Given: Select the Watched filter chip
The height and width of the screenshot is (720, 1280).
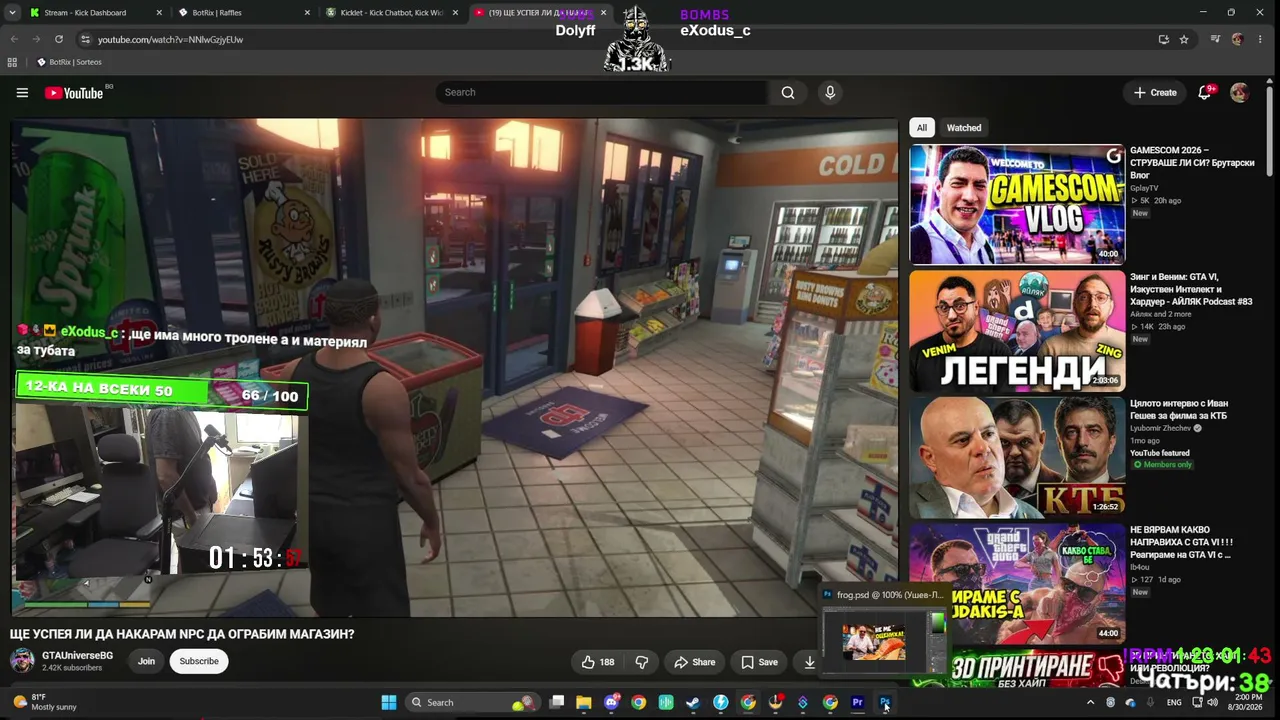Looking at the screenshot, I should click(x=964, y=128).
